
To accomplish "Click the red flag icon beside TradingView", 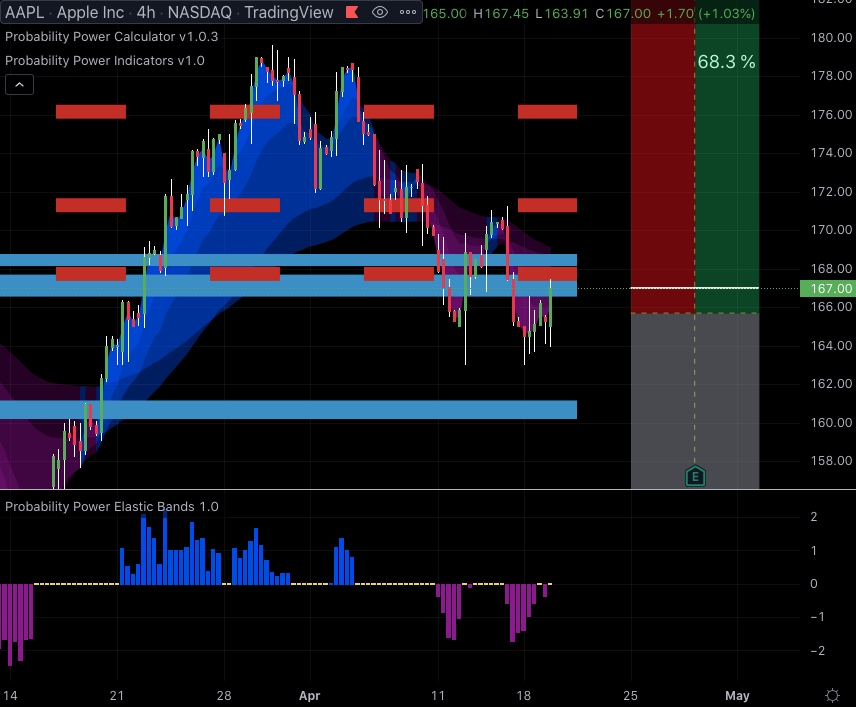I will pyautogui.click(x=350, y=13).
